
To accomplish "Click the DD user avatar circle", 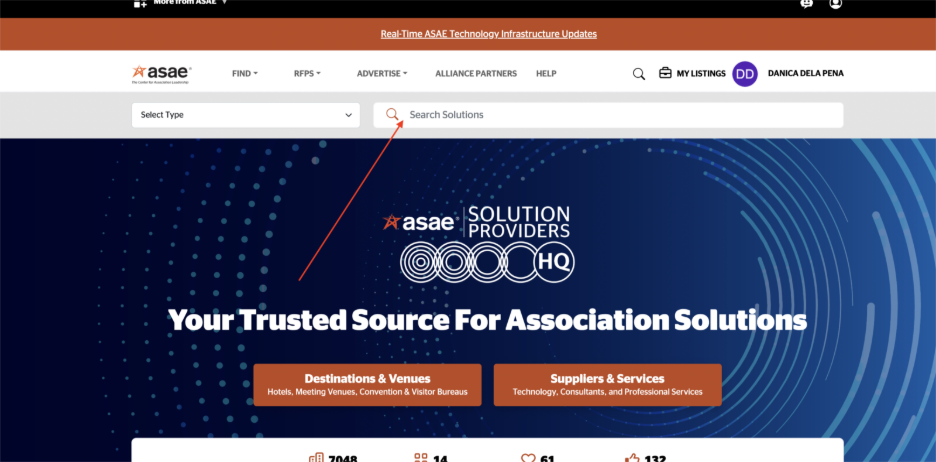I will click(x=745, y=73).
